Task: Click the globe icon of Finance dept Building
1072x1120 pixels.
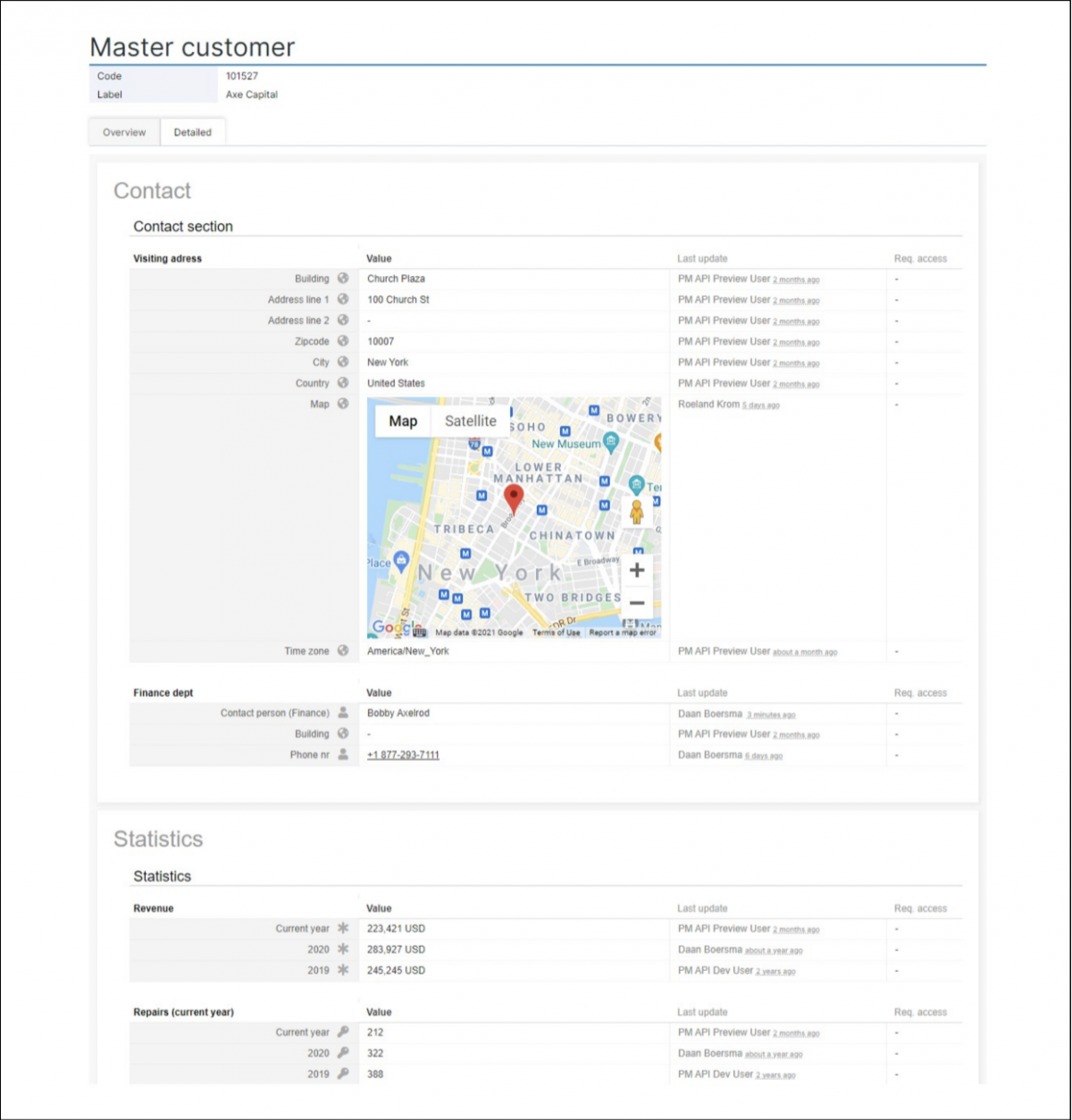Action: click(343, 734)
